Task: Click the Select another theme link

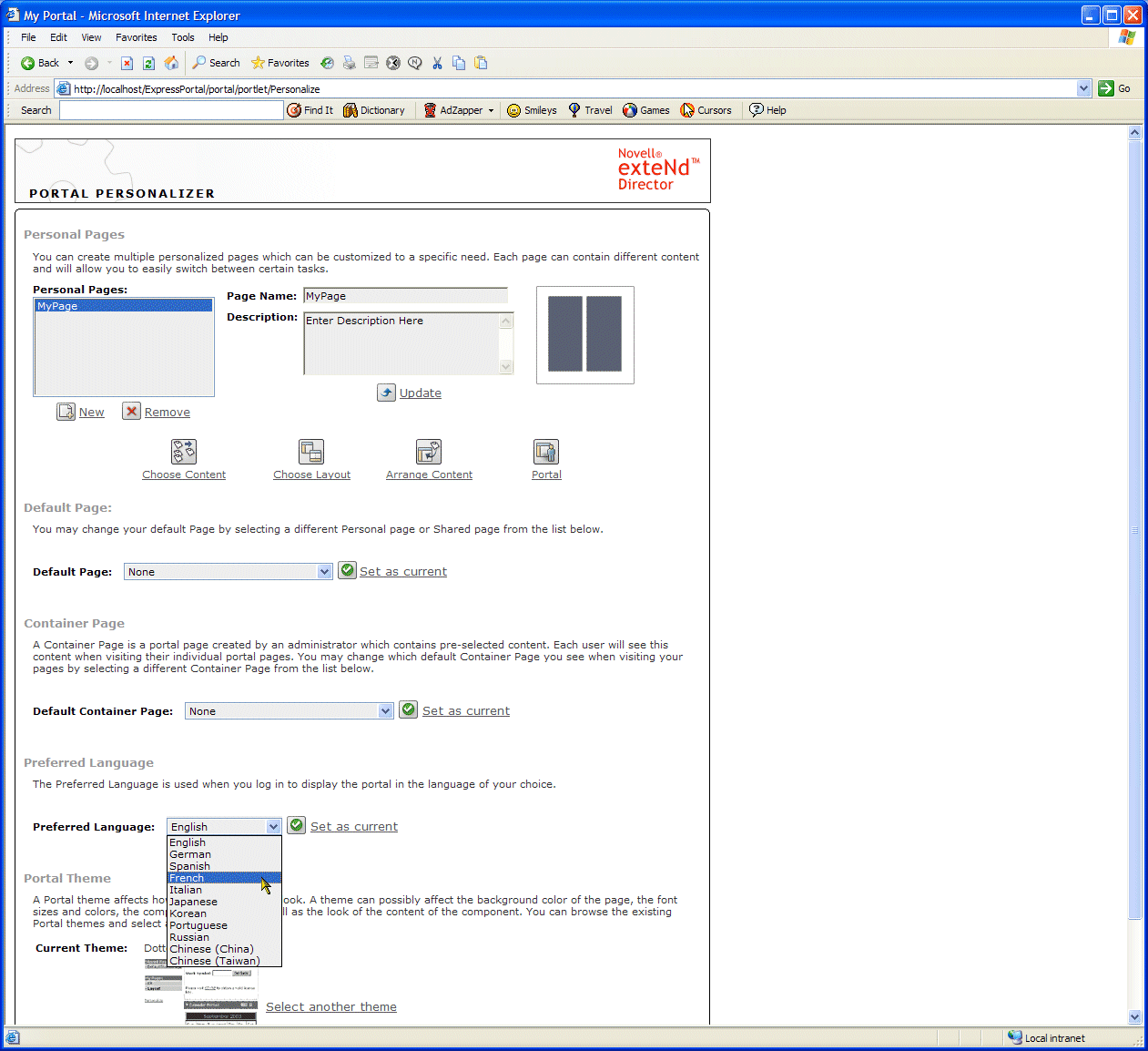Action: (x=330, y=1007)
